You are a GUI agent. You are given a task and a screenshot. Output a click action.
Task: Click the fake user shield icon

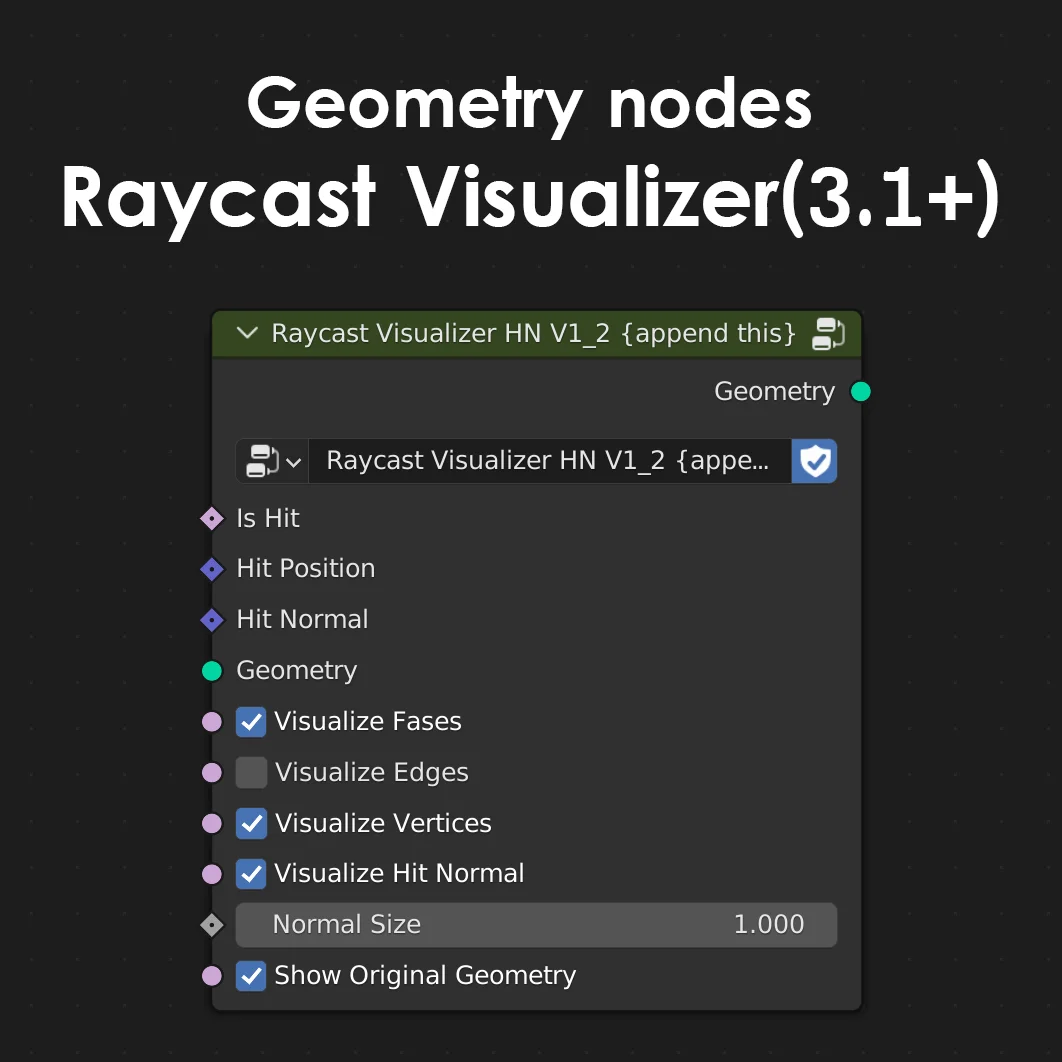click(814, 461)
